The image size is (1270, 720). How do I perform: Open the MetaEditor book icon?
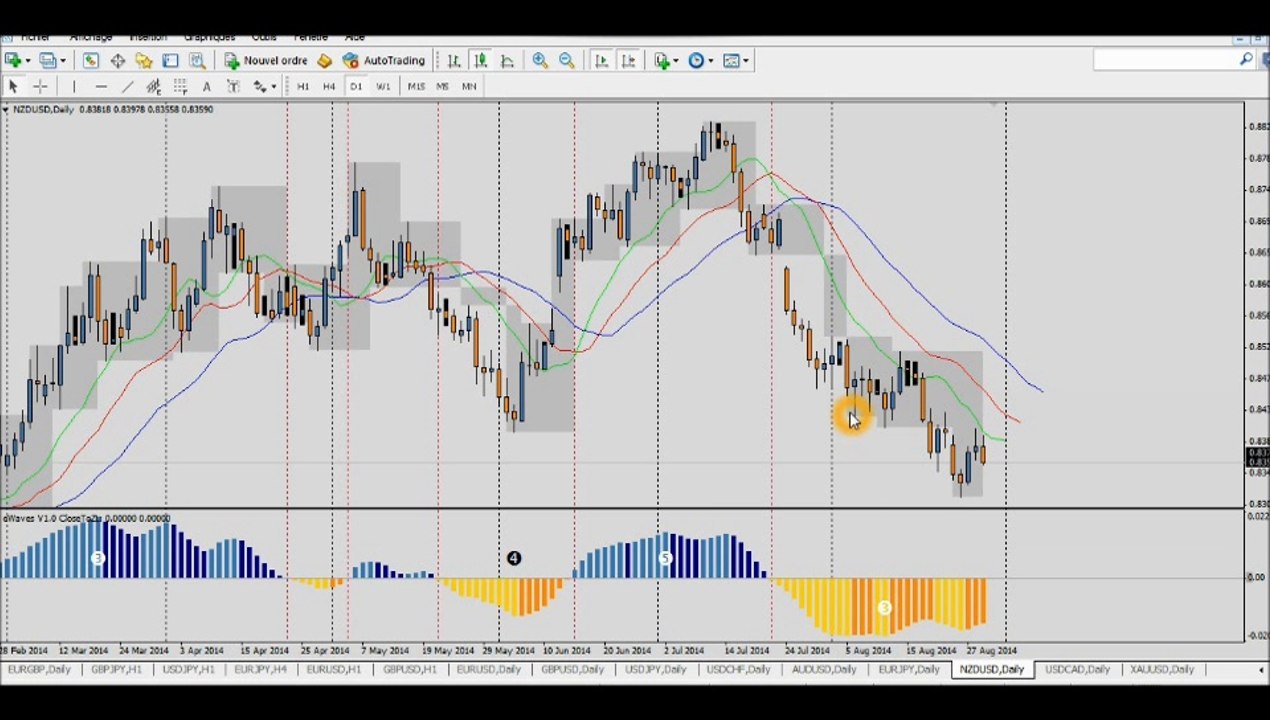click(324, 61)
